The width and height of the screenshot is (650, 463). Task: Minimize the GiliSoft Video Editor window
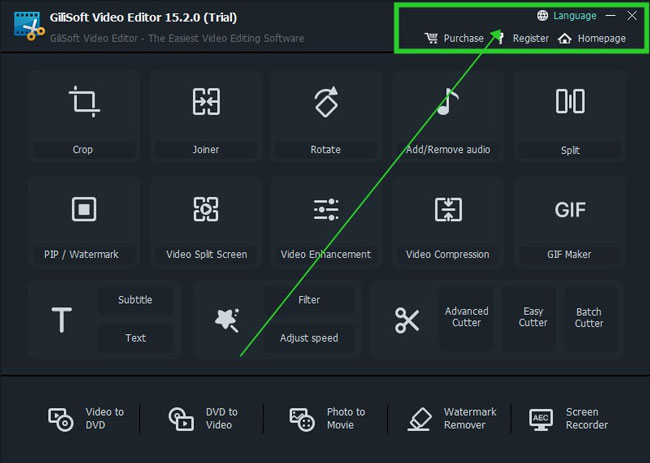[610, 16]
